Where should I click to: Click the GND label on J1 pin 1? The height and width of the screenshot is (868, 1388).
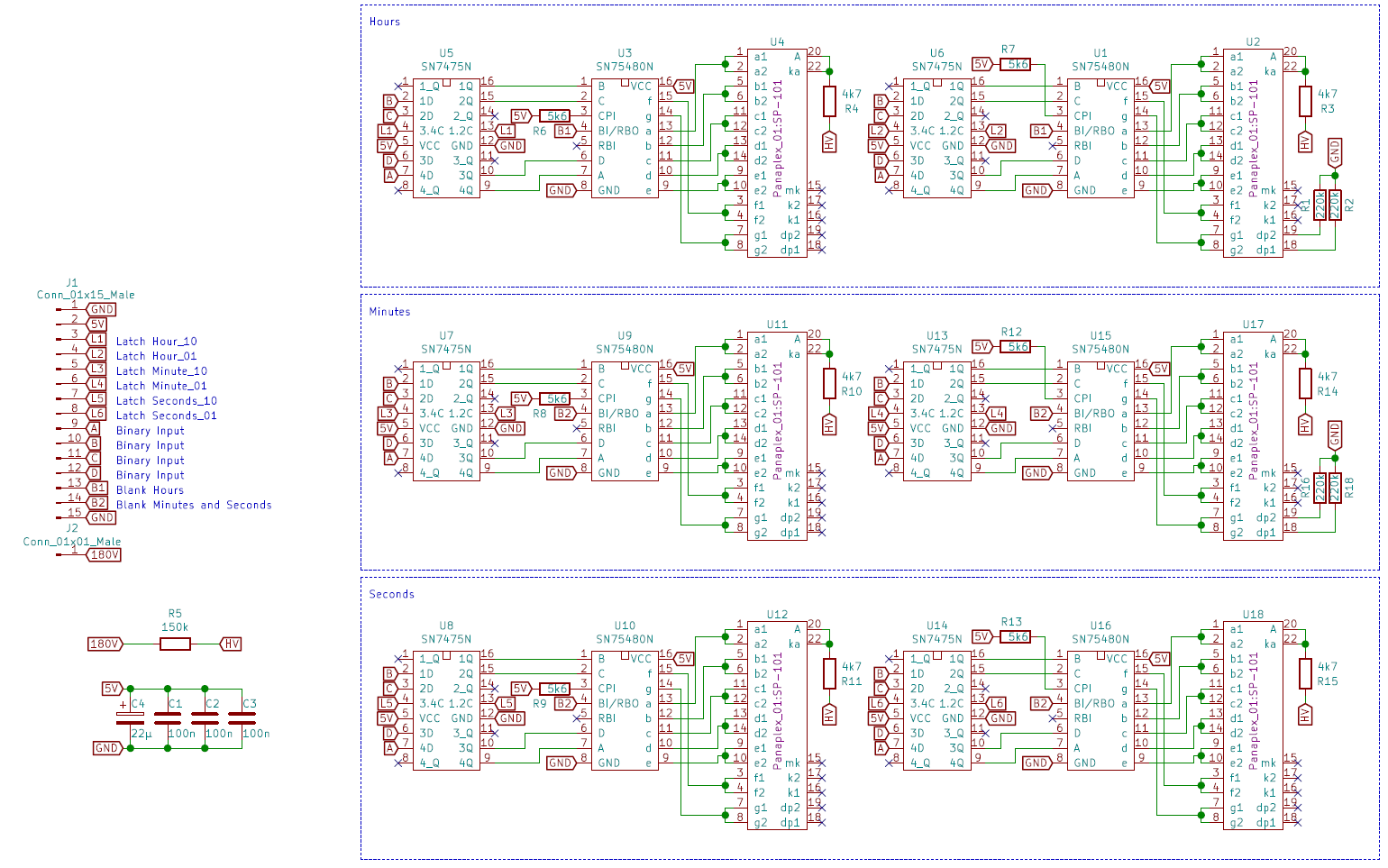102,309
